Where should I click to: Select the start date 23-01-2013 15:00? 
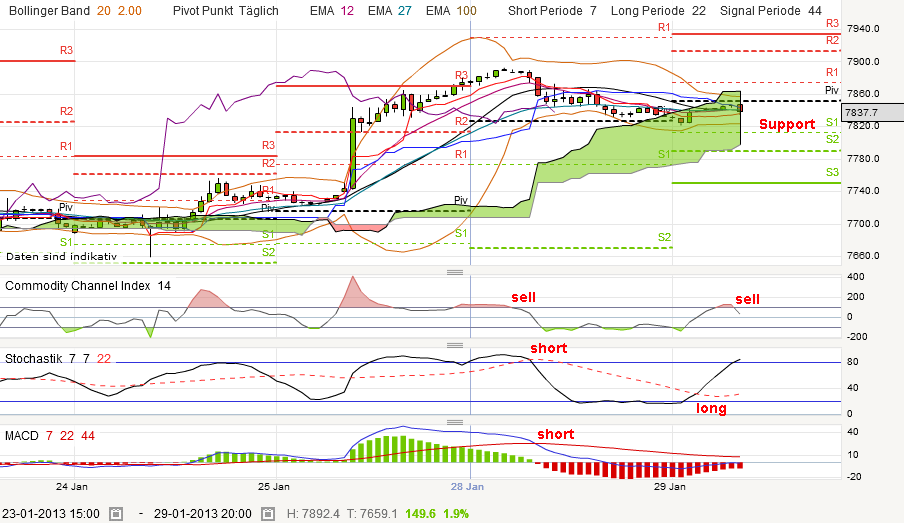(51, 513)
